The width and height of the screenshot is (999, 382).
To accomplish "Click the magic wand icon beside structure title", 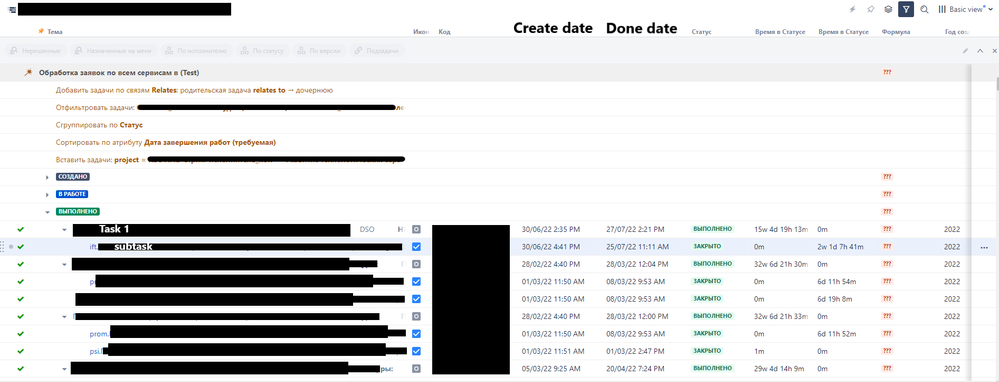I will coord(28,73).
